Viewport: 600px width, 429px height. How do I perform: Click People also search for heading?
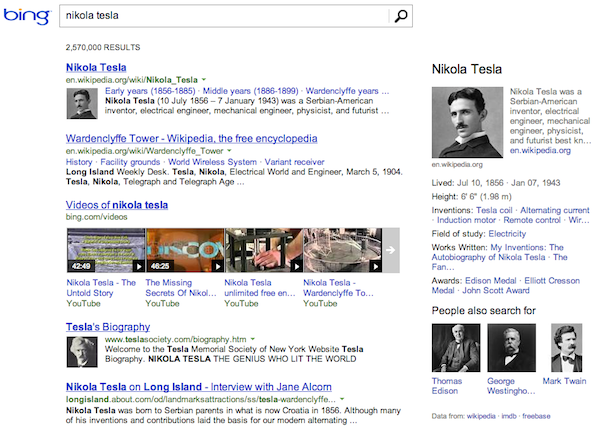coord(484,311)
